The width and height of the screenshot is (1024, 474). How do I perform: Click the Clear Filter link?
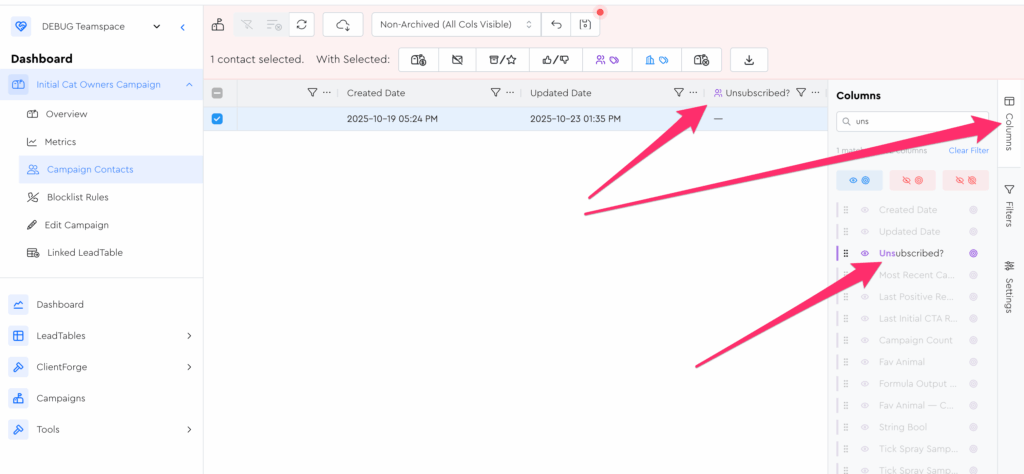click(968, 150)
